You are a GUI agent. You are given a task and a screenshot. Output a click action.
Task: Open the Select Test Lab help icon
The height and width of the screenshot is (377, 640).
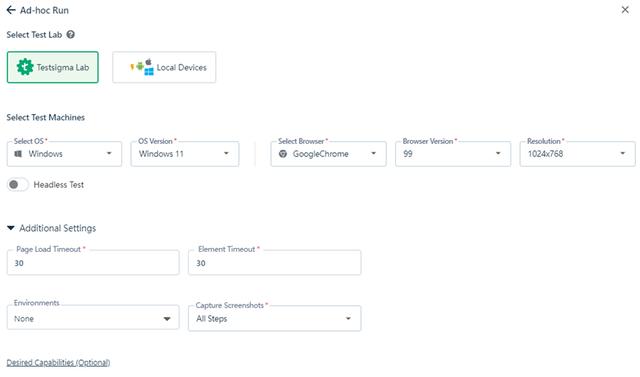[71, 35]
